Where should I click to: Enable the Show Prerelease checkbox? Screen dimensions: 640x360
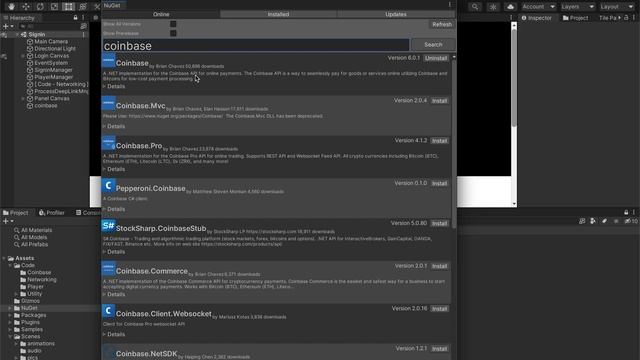pyautogui.click(x=173, y=33)
